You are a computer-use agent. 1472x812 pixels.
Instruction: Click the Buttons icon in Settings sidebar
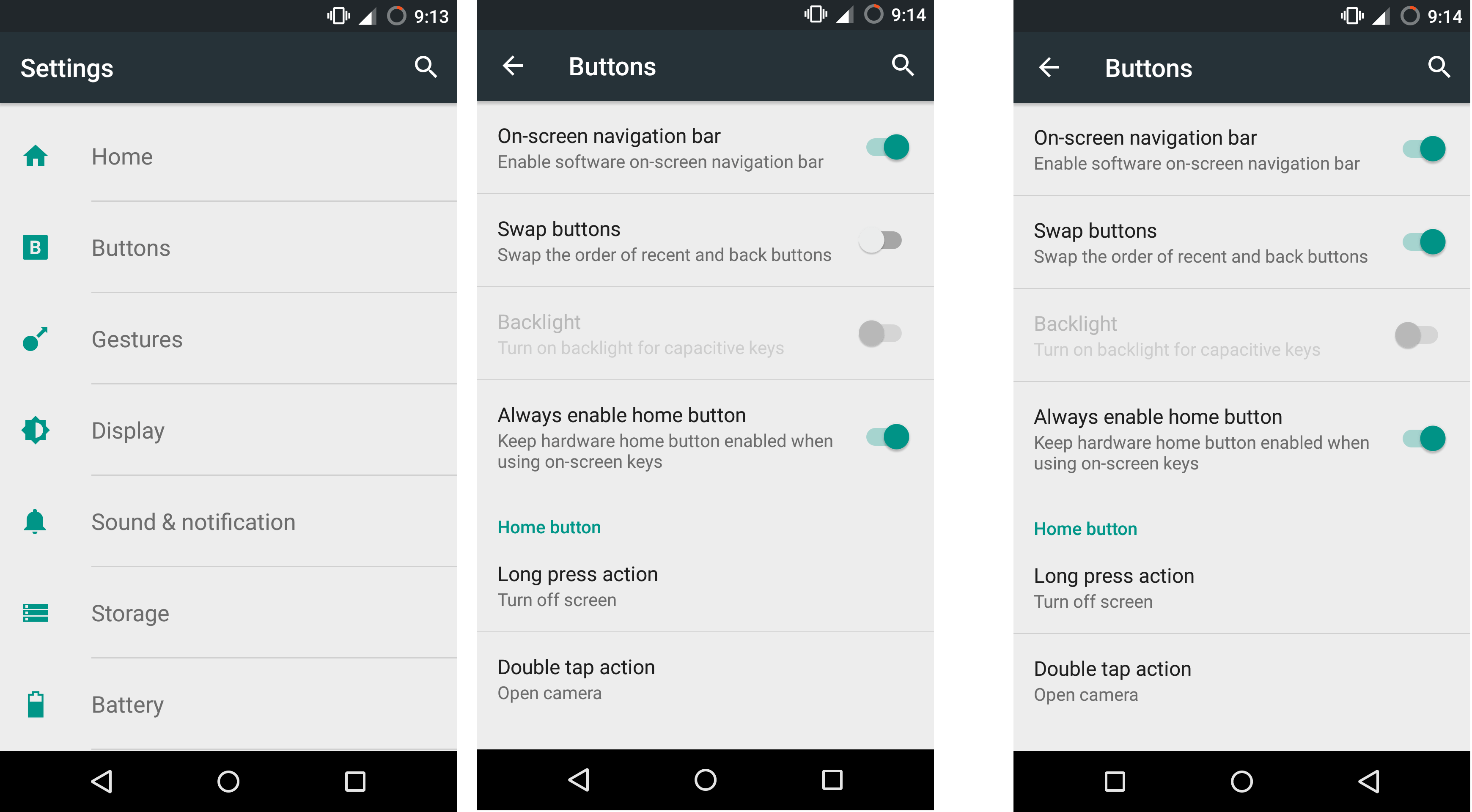[x=35, y=246]
